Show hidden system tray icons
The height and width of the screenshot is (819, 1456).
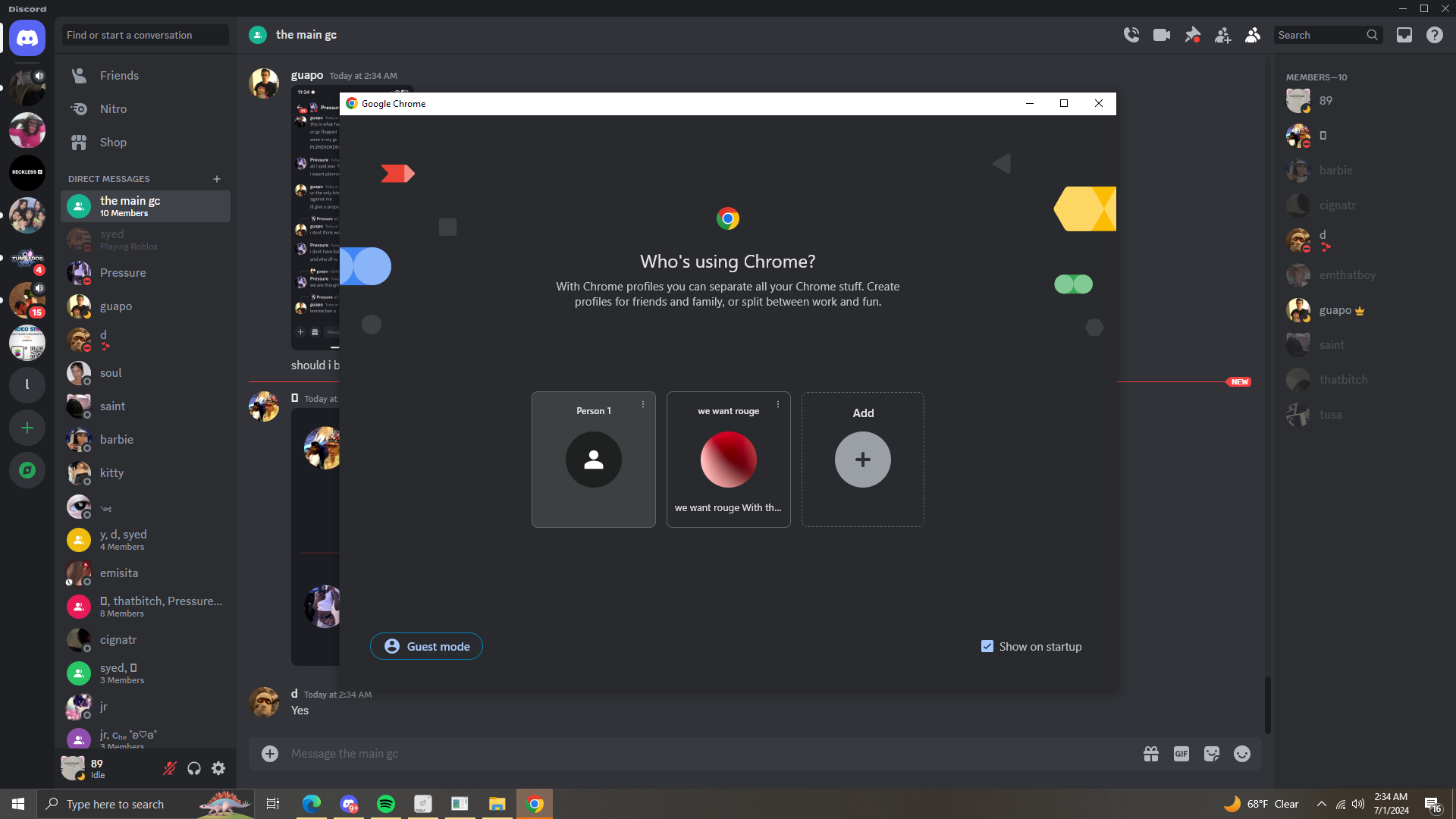pyautogui.click(x=1322, y=804)
